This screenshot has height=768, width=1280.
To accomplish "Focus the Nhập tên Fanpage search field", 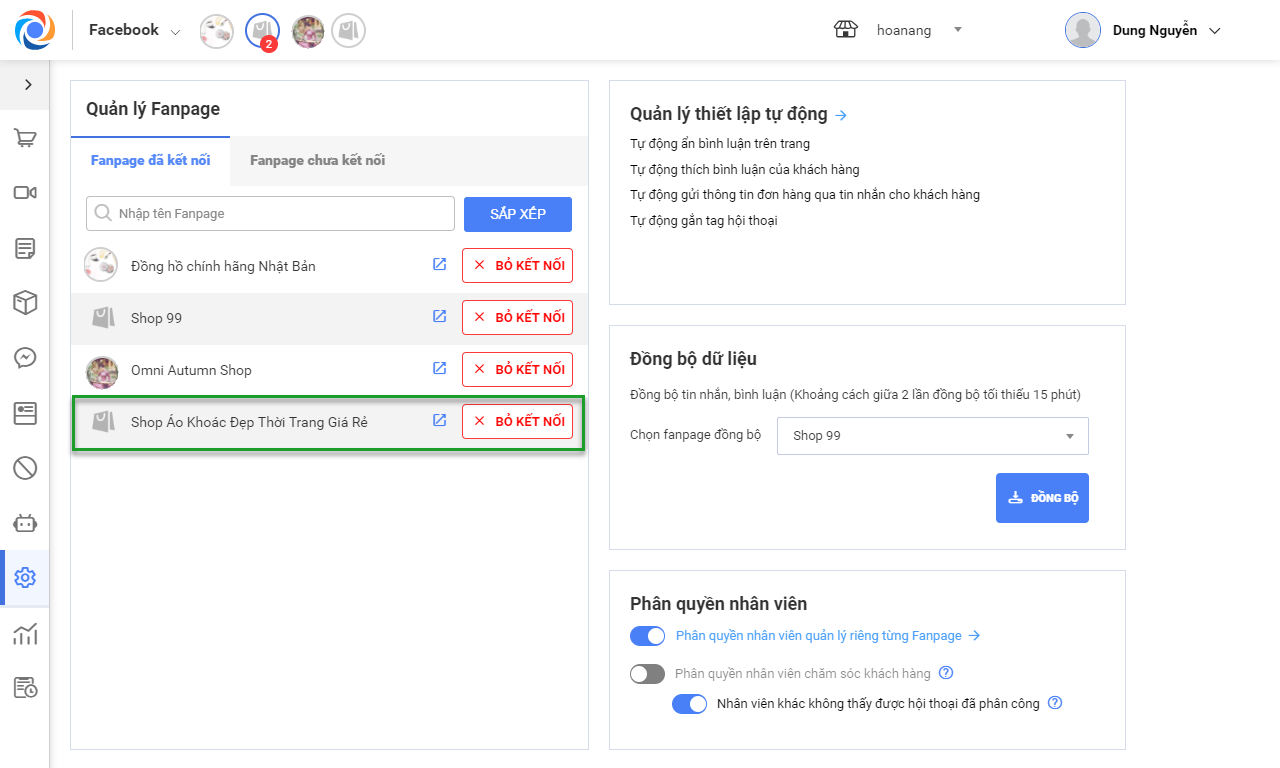I will (270, 214).
